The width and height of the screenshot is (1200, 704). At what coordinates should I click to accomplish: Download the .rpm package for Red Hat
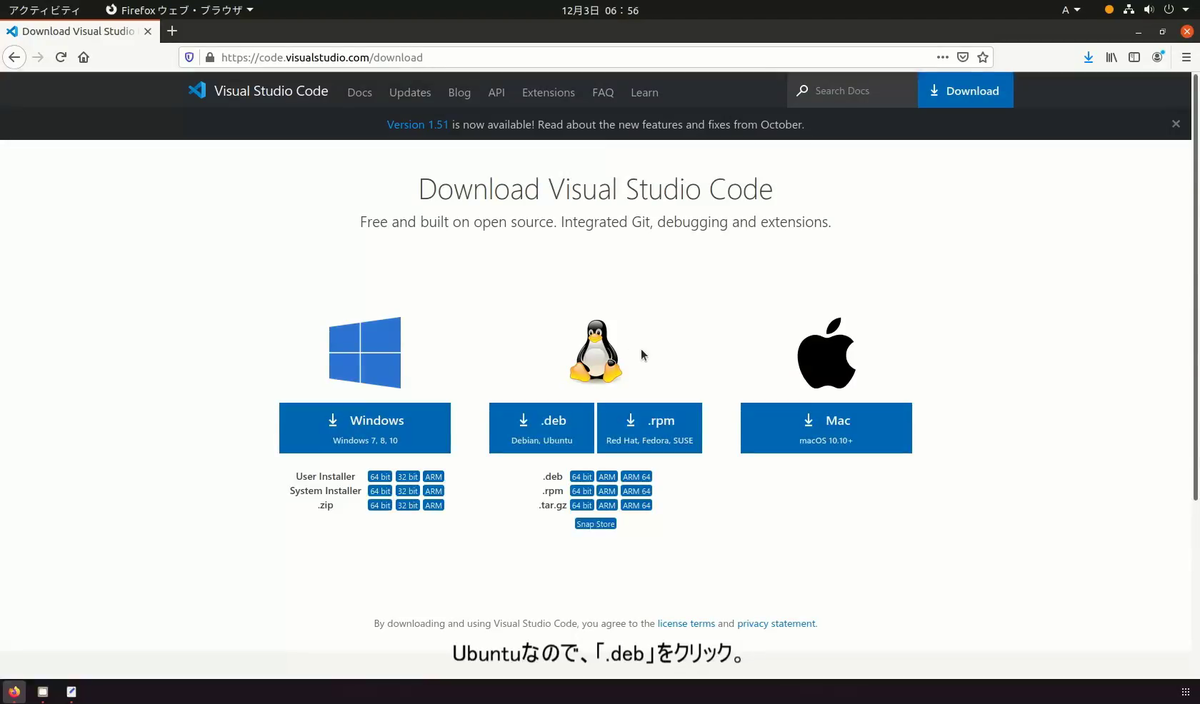click(x=649, y=428)
